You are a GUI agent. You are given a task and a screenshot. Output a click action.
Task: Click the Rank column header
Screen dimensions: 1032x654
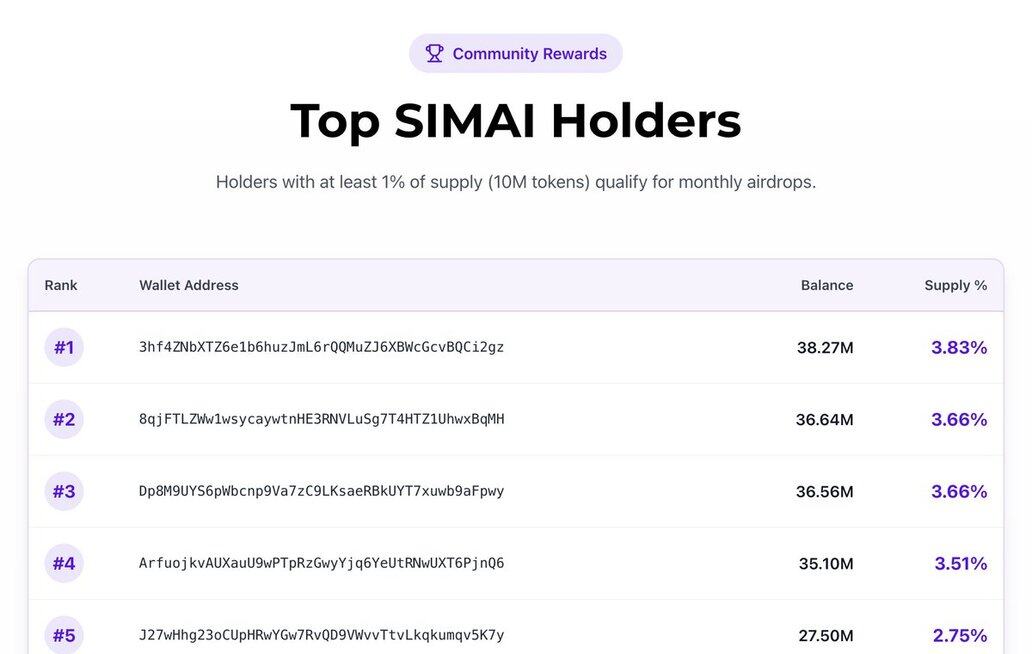pos(61,285)
